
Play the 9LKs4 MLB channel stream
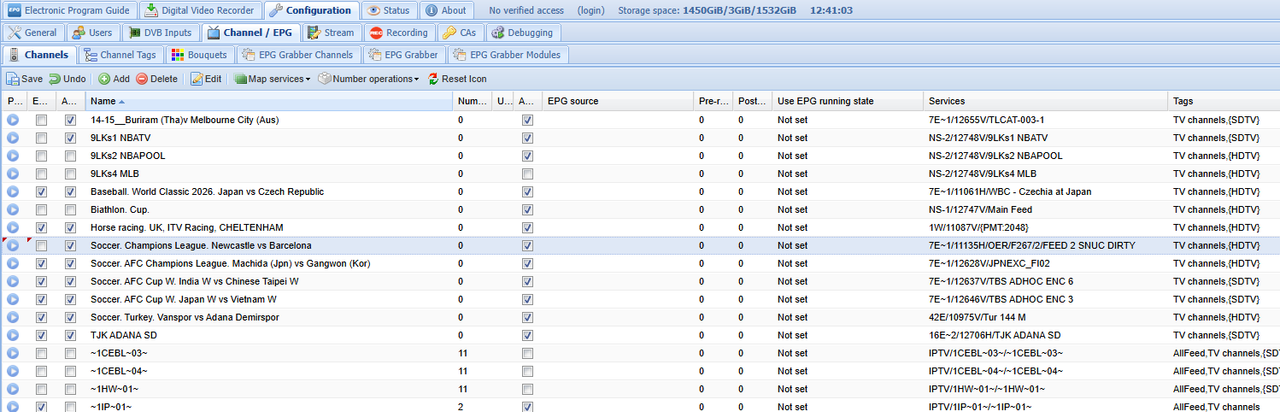pos(13,174)
